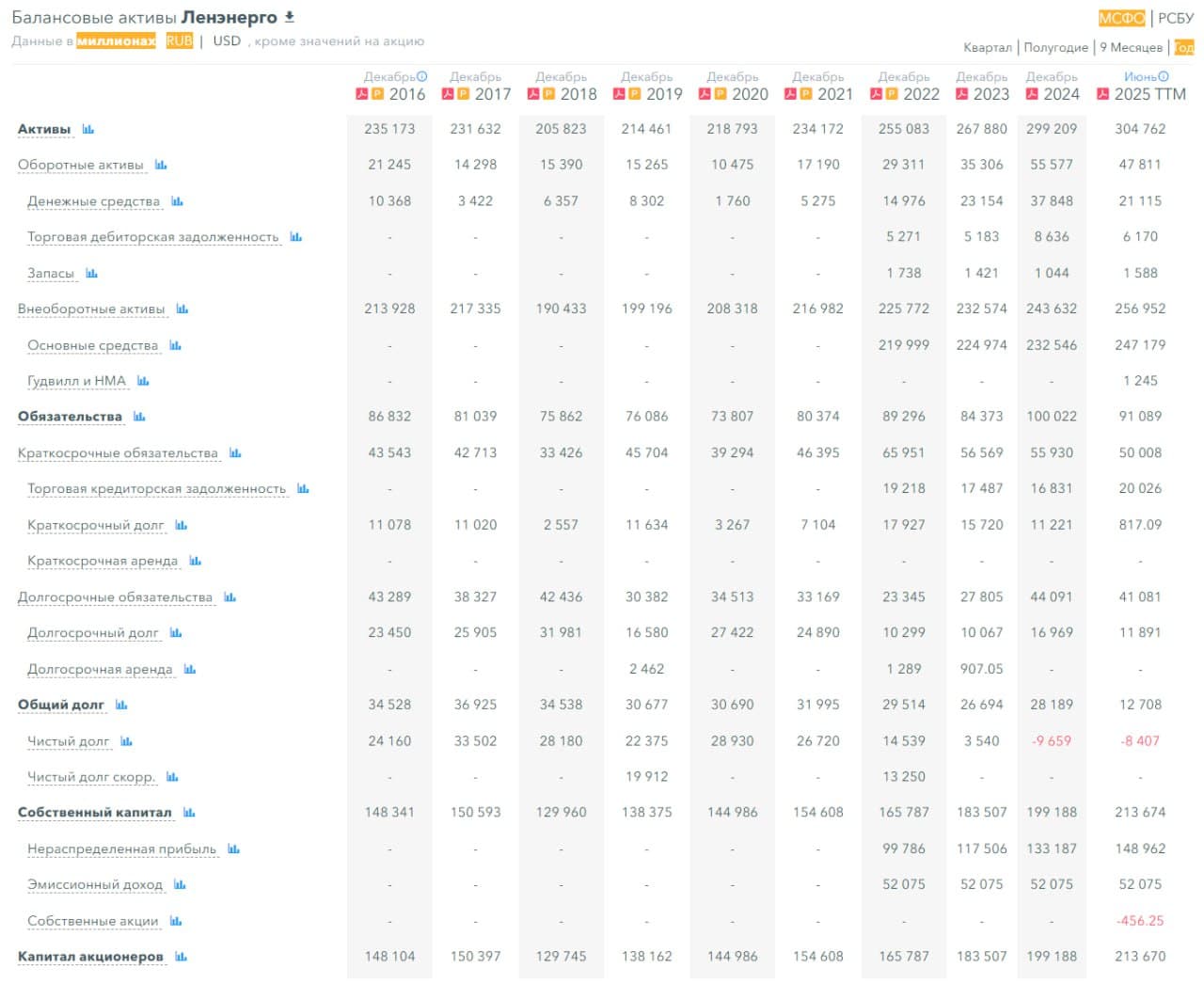Open the chart for Чистый долг
The height and width of the screenshot is (984, 1204).
coord(125,742)
